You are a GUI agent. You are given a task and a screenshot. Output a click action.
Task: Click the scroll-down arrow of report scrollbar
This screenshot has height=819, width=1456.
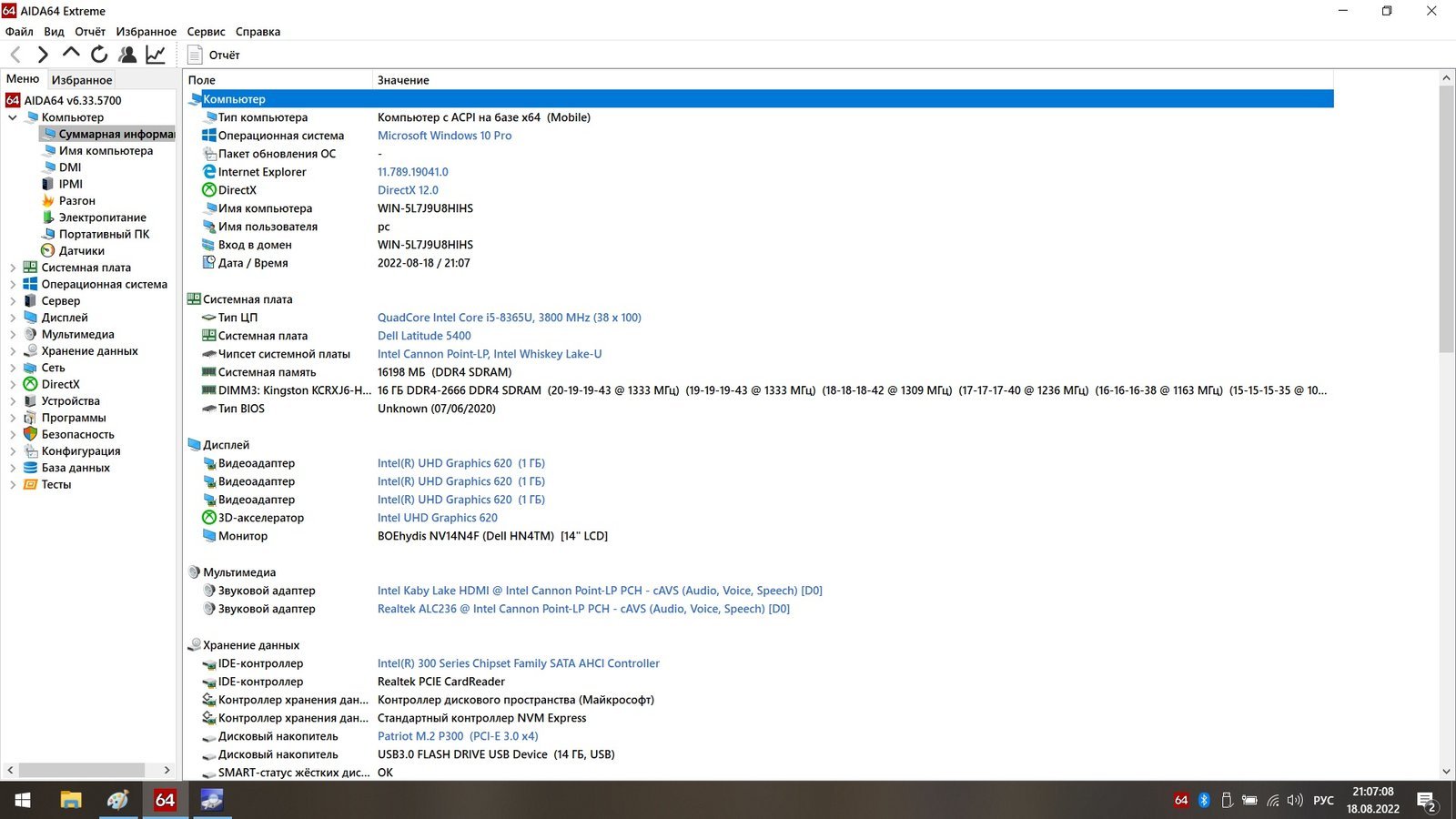[x=1446, y=771]
